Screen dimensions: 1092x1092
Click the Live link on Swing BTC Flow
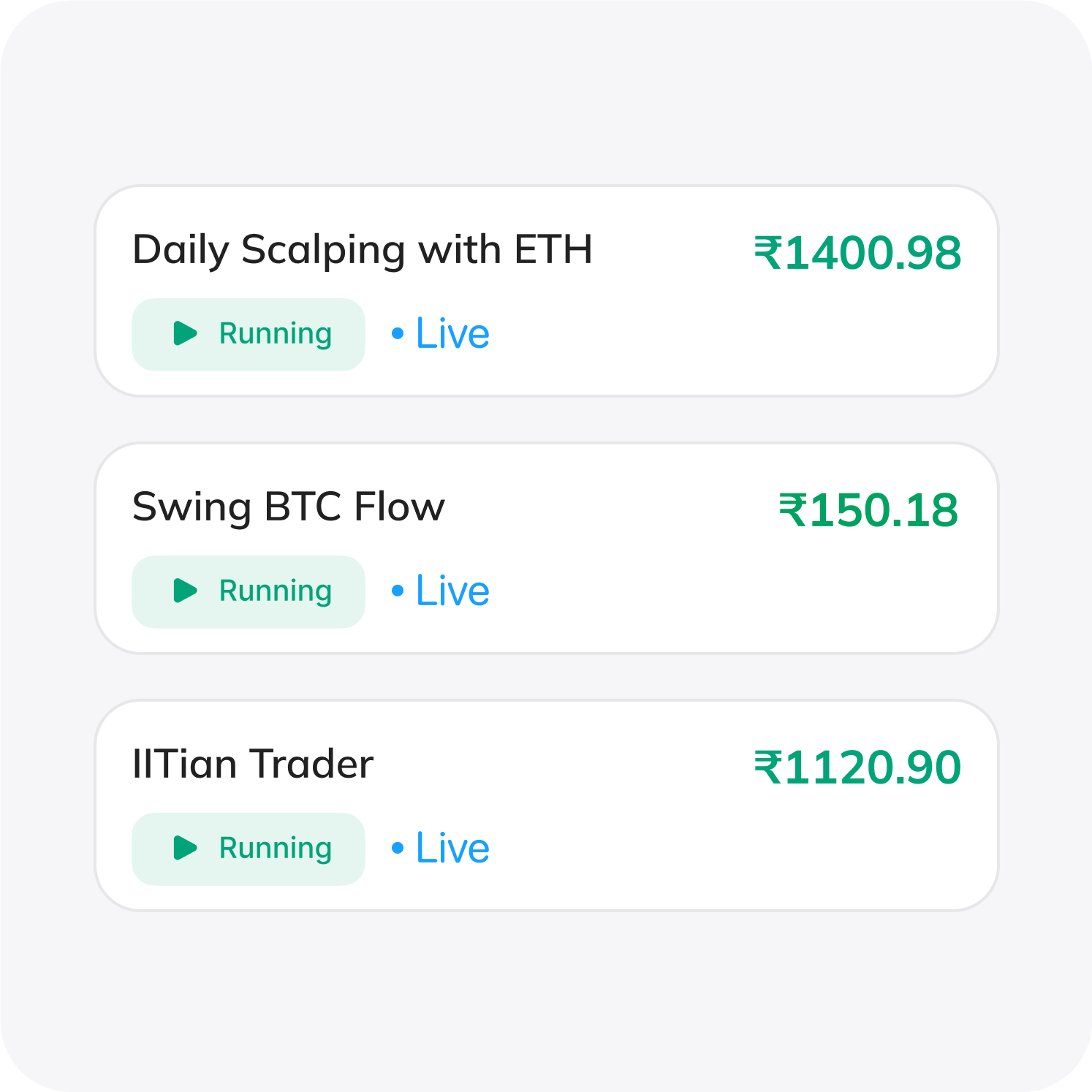[451, 589]
